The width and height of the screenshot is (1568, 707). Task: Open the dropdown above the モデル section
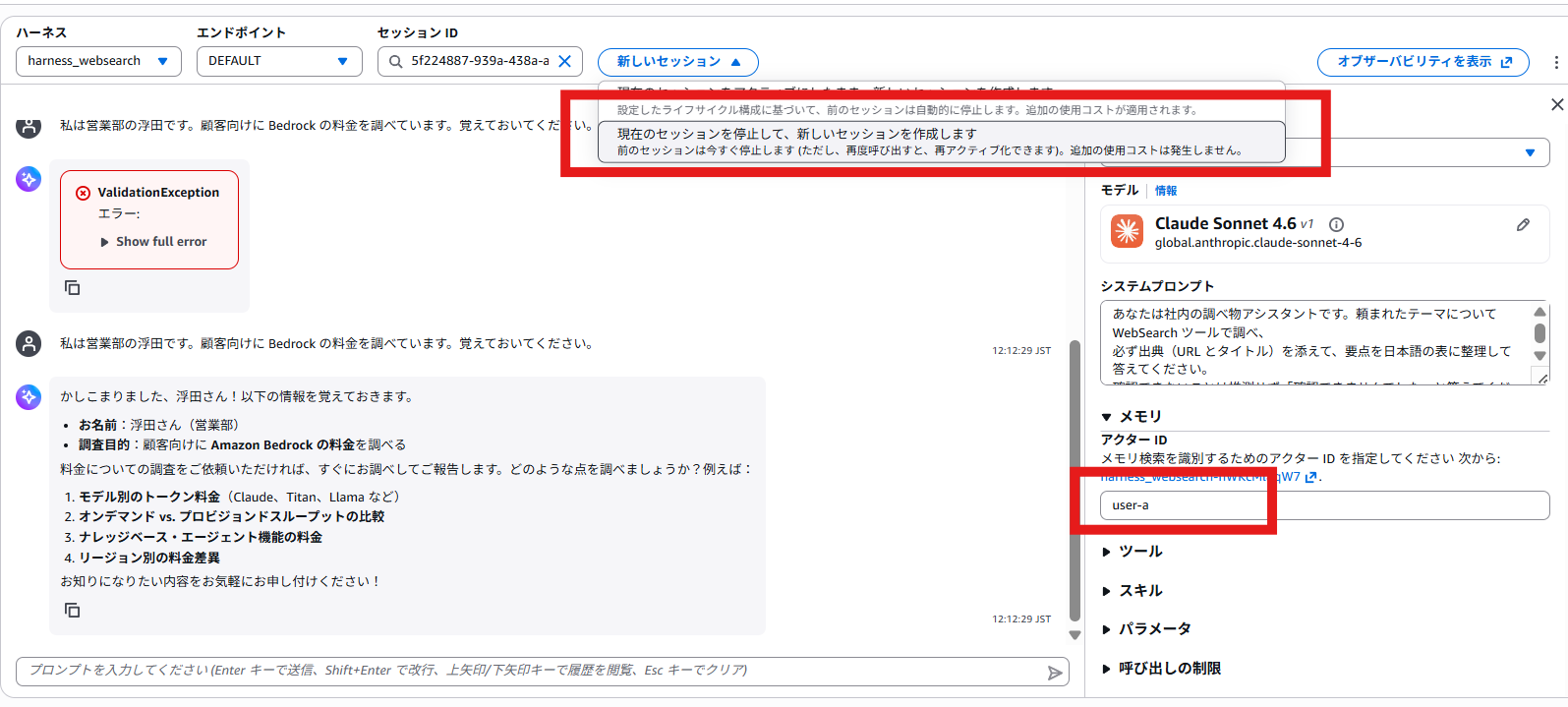point(1325,152)
